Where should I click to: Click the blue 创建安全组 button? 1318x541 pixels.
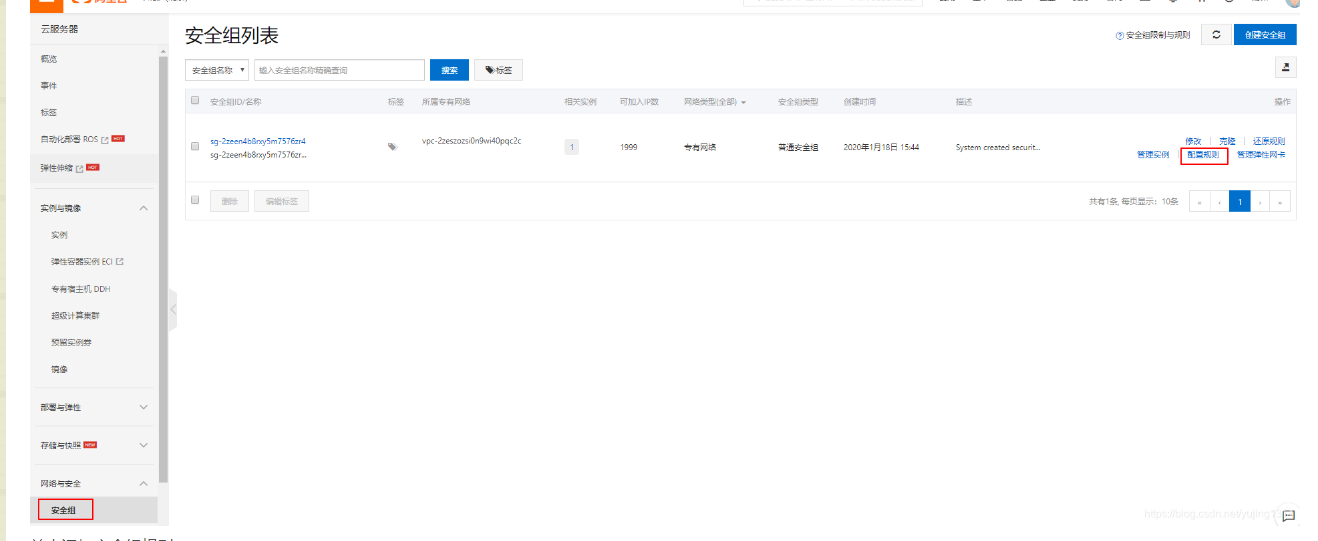pyautogui.click(x=1264, y=35)
